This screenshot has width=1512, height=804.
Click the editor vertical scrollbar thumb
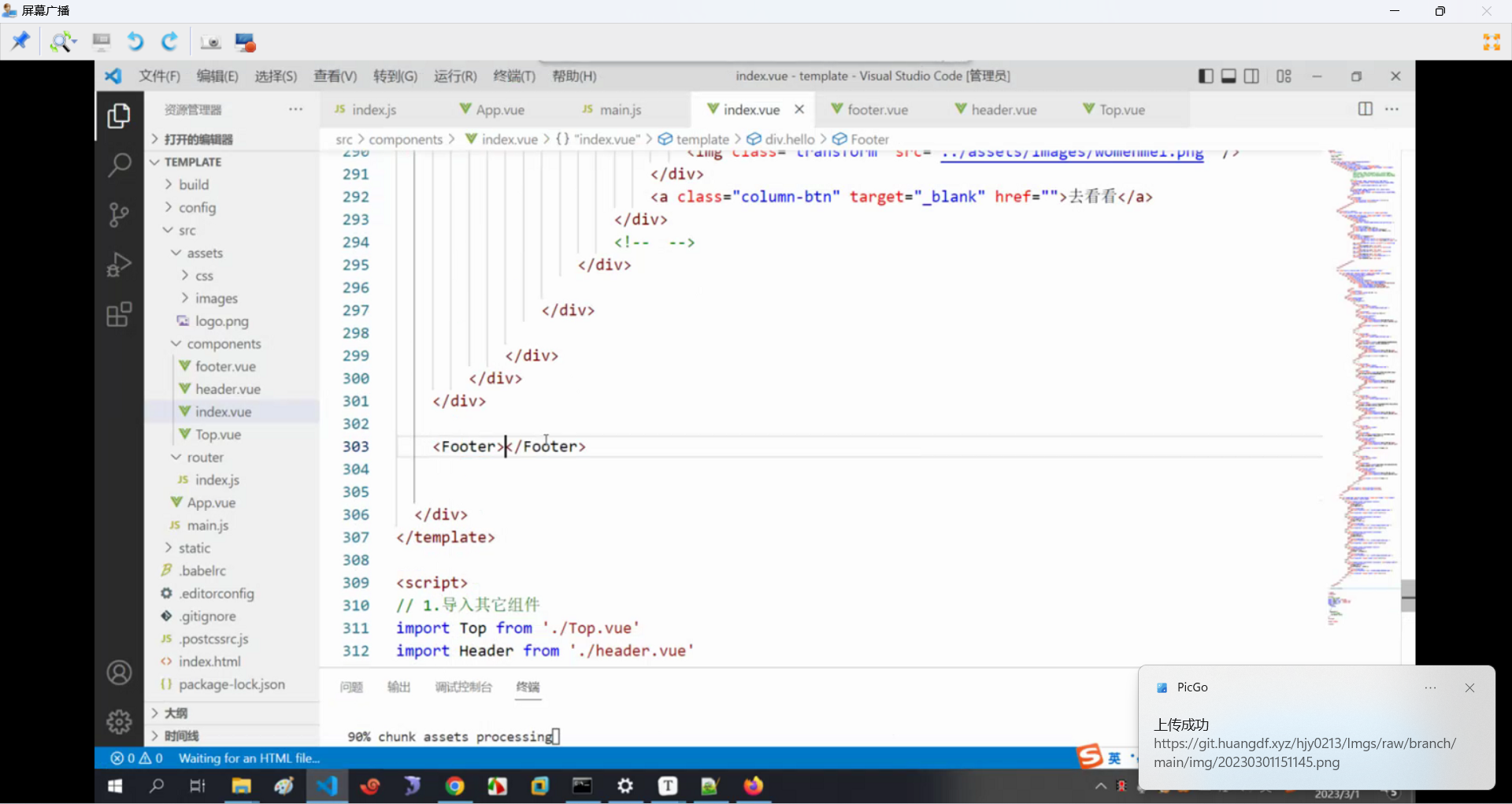click(1408, 595)
